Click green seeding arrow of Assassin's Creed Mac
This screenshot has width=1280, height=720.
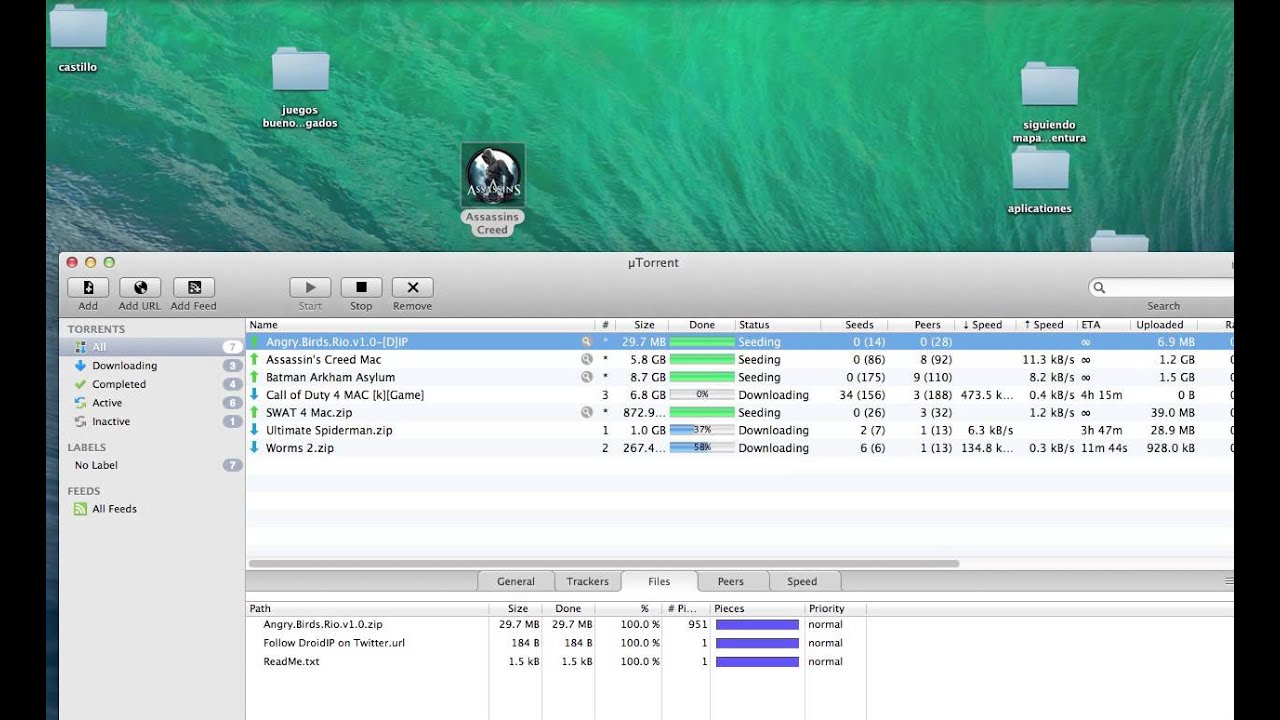coord(255,359)
